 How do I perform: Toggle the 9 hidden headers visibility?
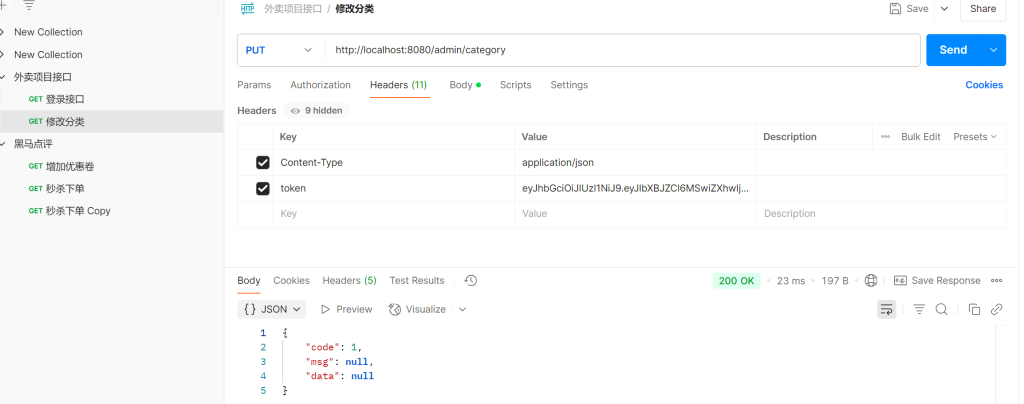316,111
